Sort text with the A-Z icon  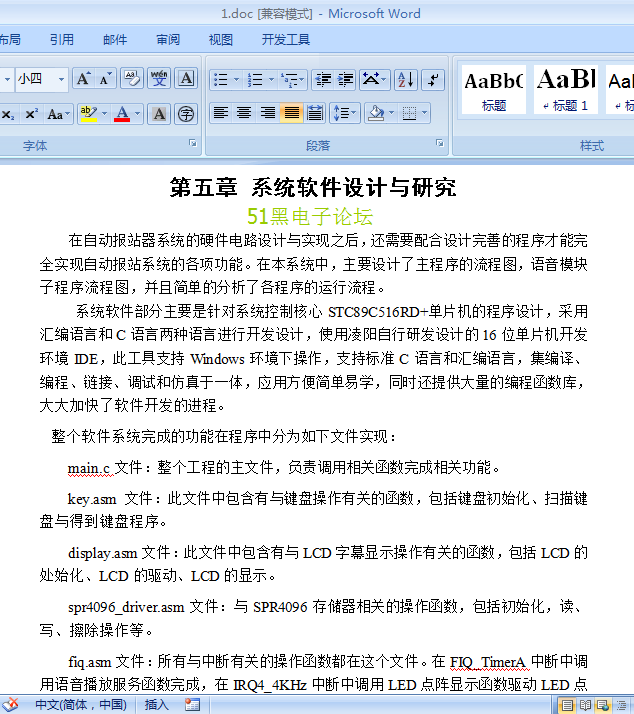coord(406,80)
